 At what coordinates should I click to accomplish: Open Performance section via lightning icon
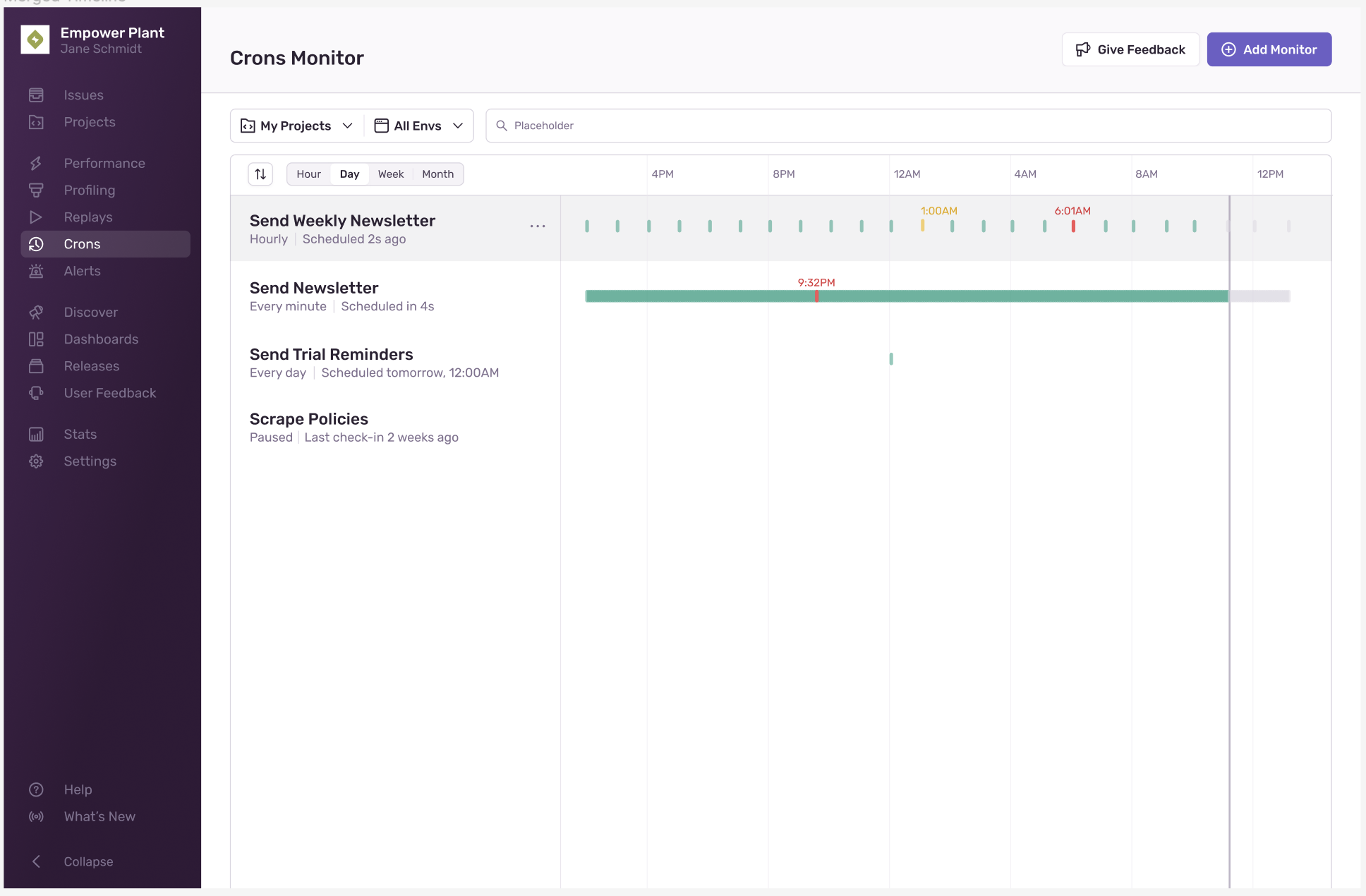pos(37,163)
